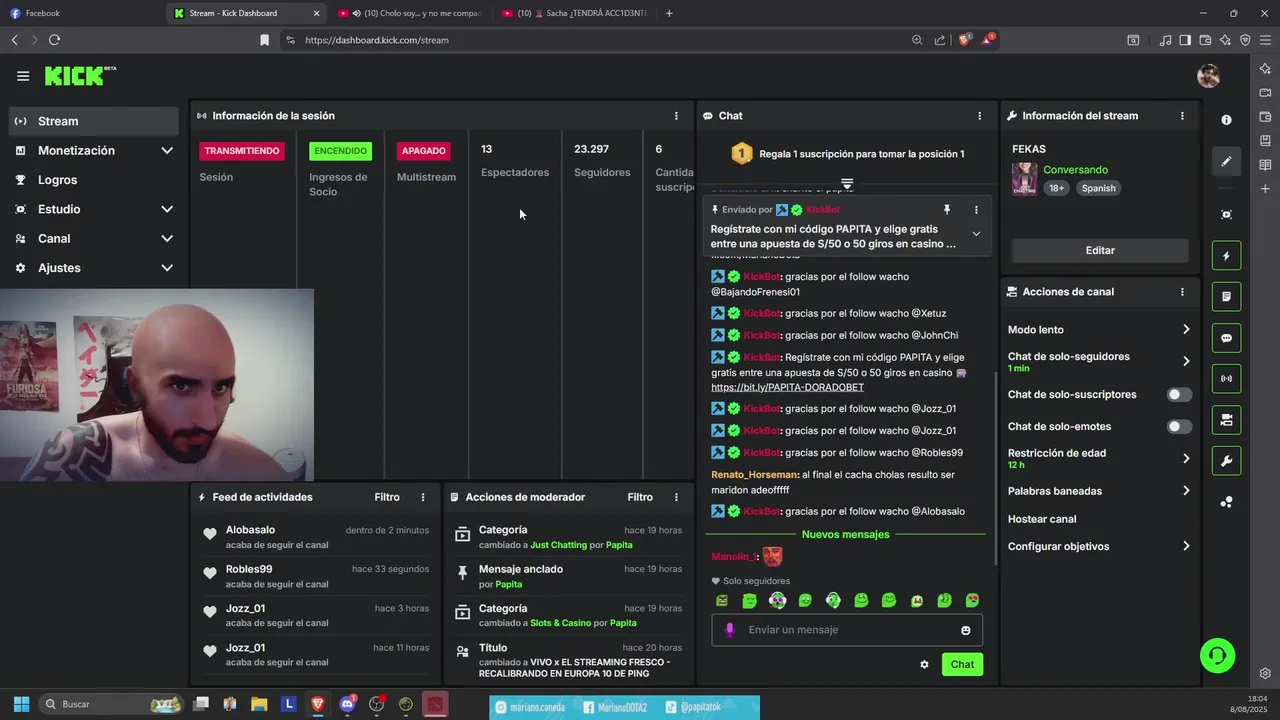Toggle Chat de solo-emotes switch

(x=1180, y=427)
